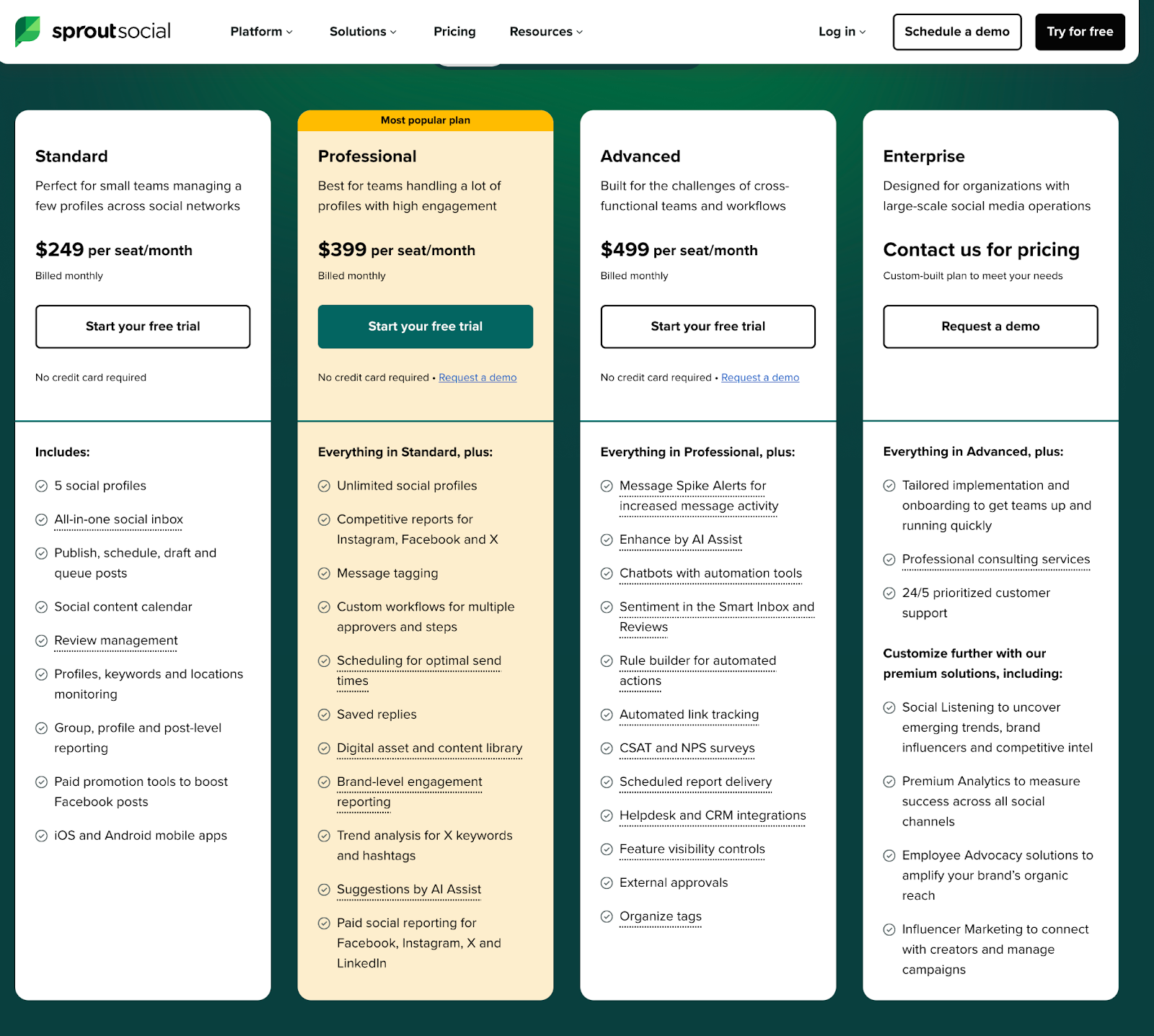
Task: Click Request a demo link under Advanced
Action: 760,378
